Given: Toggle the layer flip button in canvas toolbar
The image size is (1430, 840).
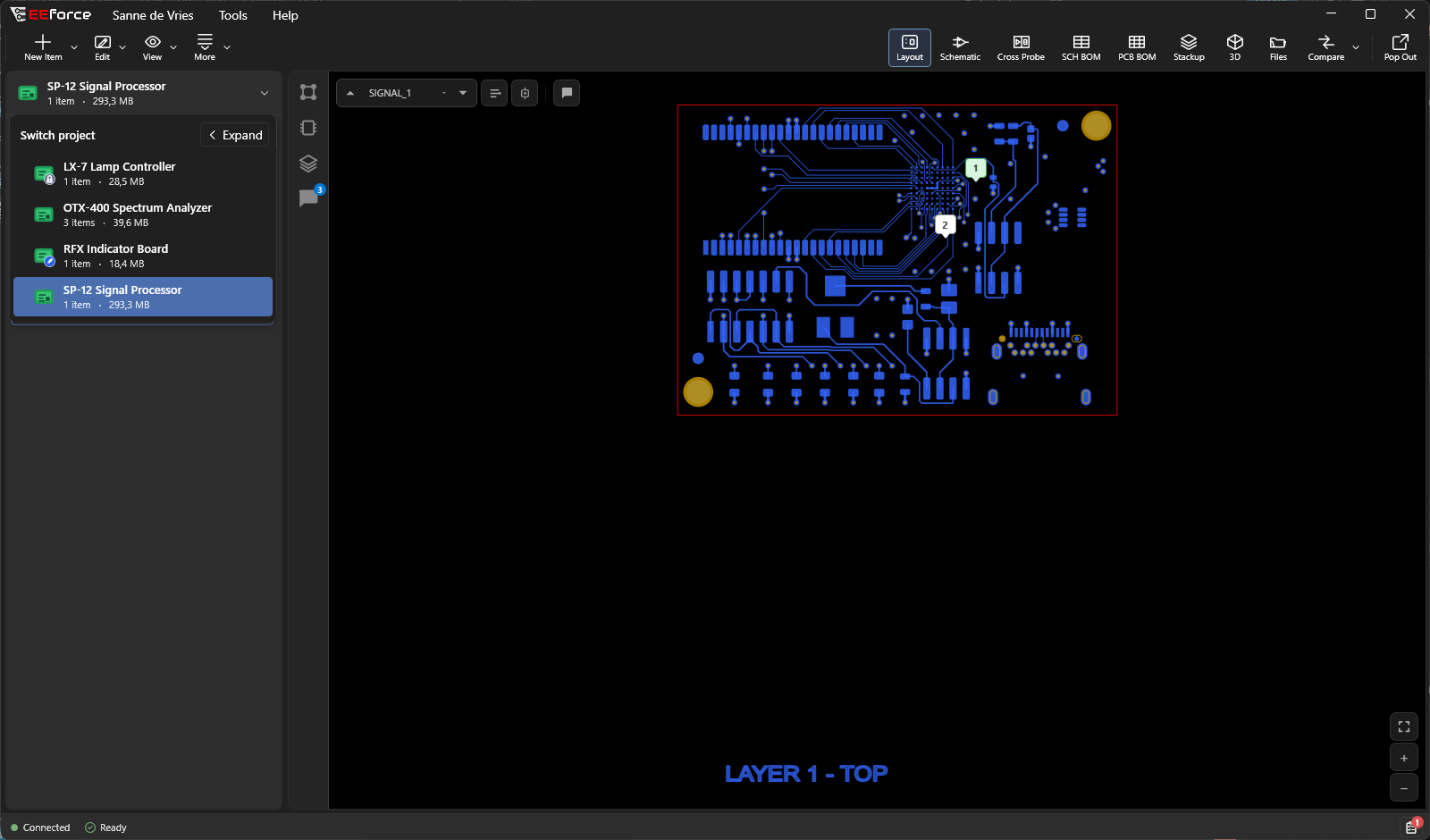Looking at the screenshot, I should click(525, 93).
